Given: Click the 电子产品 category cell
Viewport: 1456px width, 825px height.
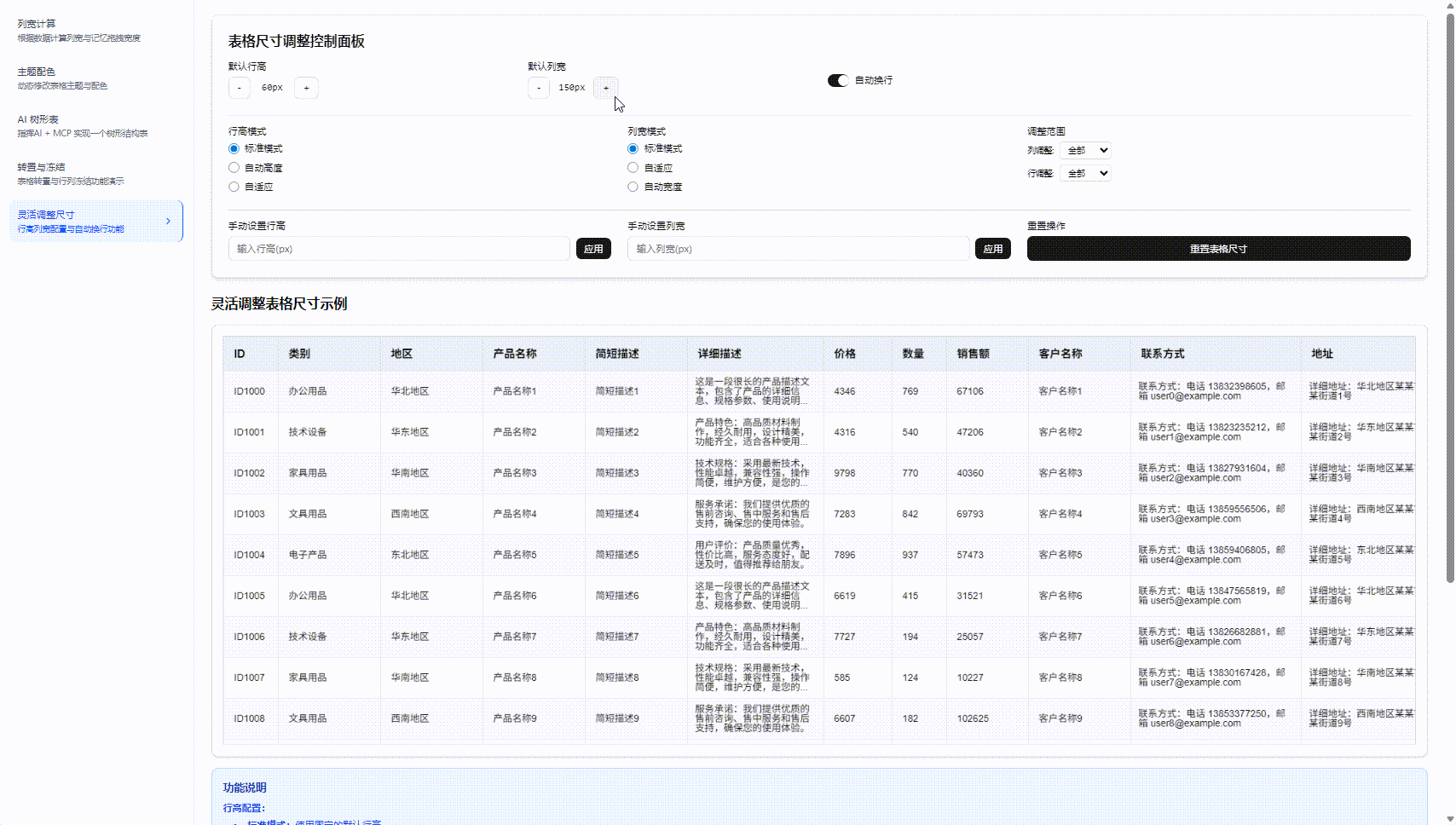Looking at the screenshot, I should click(329, 555).
